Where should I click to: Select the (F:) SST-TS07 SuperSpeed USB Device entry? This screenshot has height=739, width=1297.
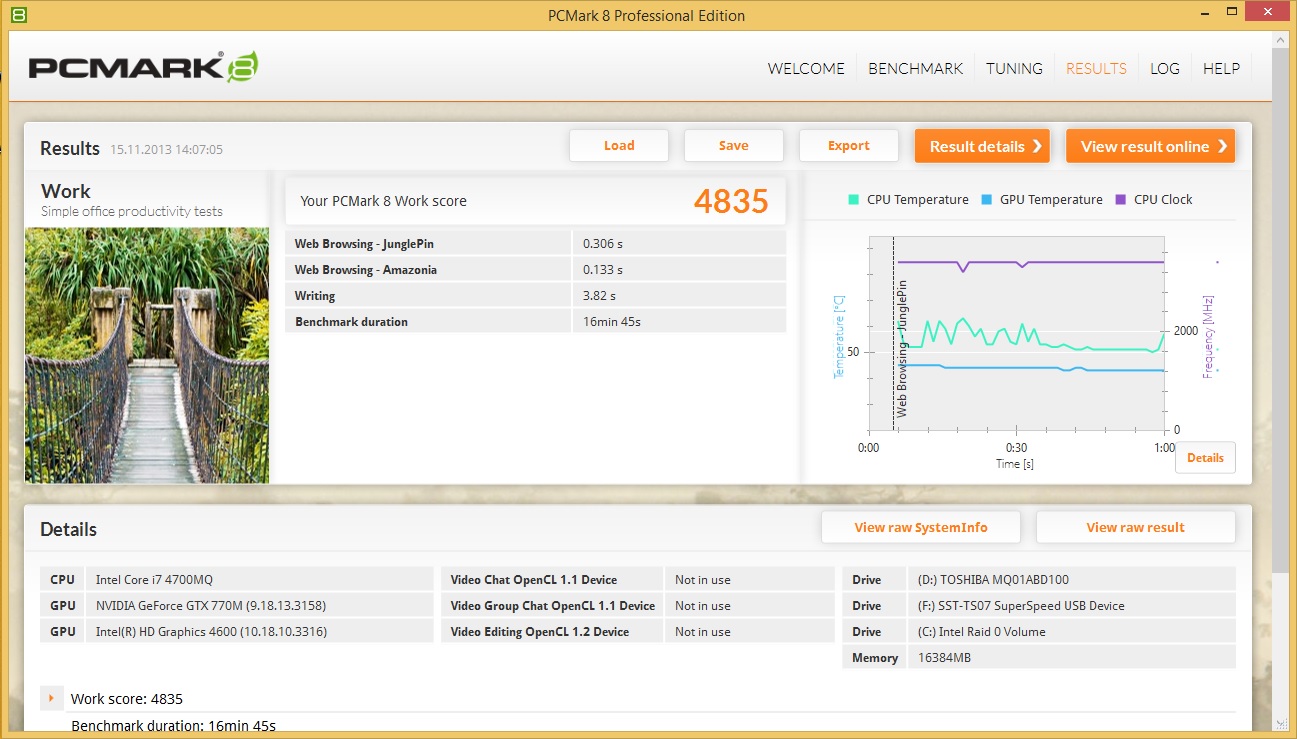(x=1021, y=606)
